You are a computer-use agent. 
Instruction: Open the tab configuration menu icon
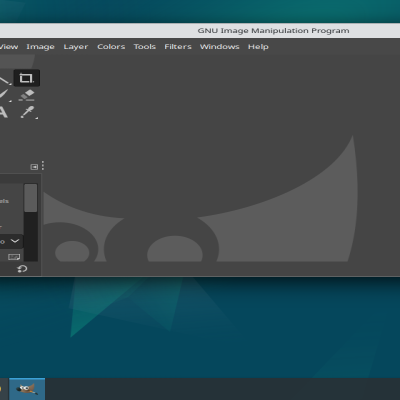tap(34, 167)
